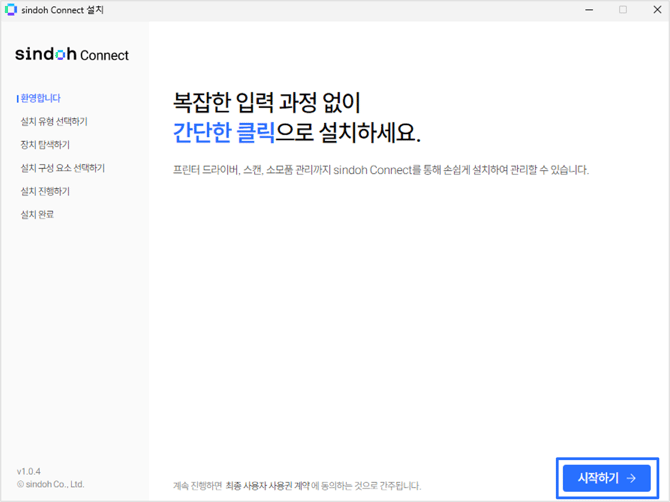
Task: Select the 설치 유형 선택하기 step
Action: pos(54,122)
